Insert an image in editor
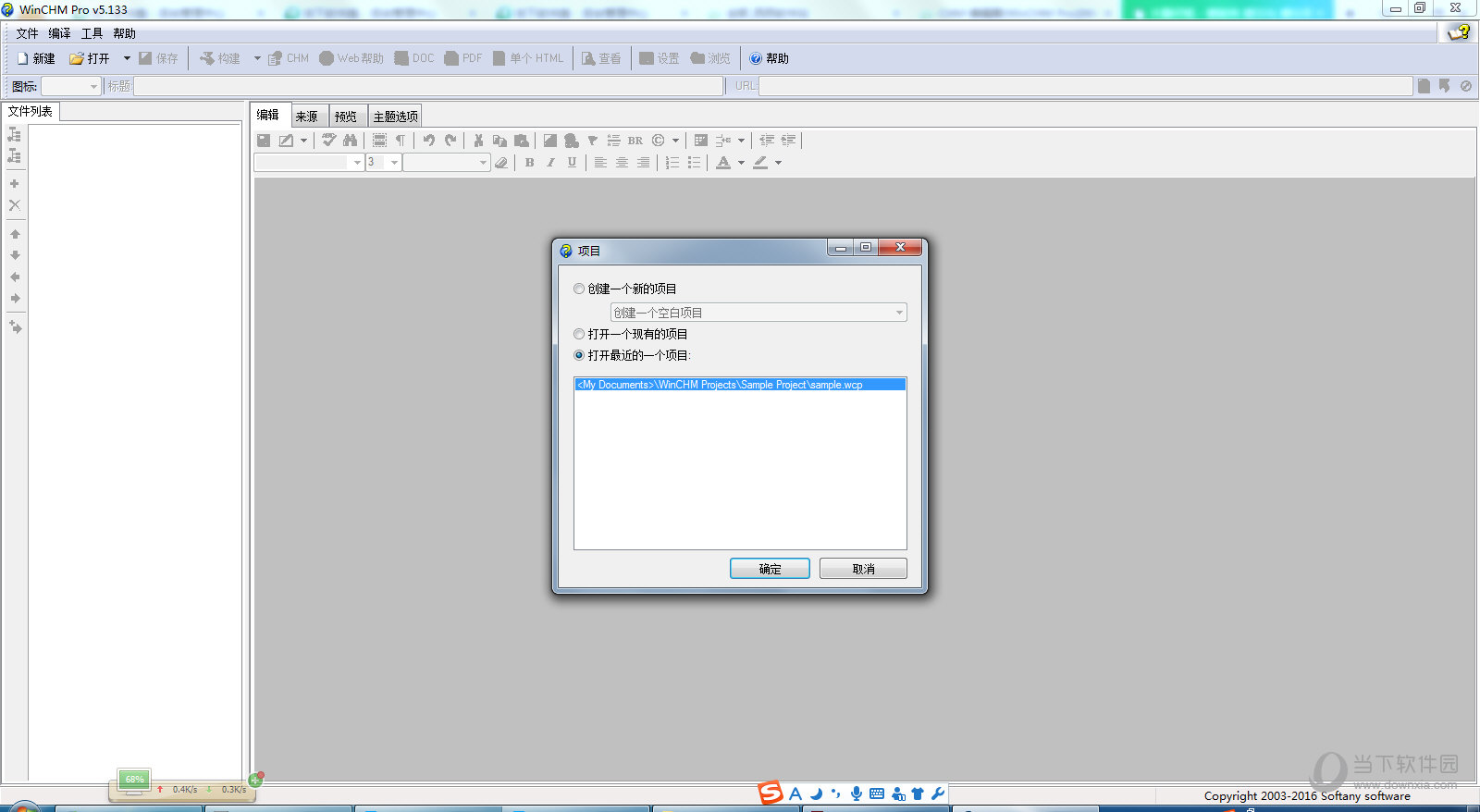Screen dimensions: 1480x812 (x=549, y=141)
